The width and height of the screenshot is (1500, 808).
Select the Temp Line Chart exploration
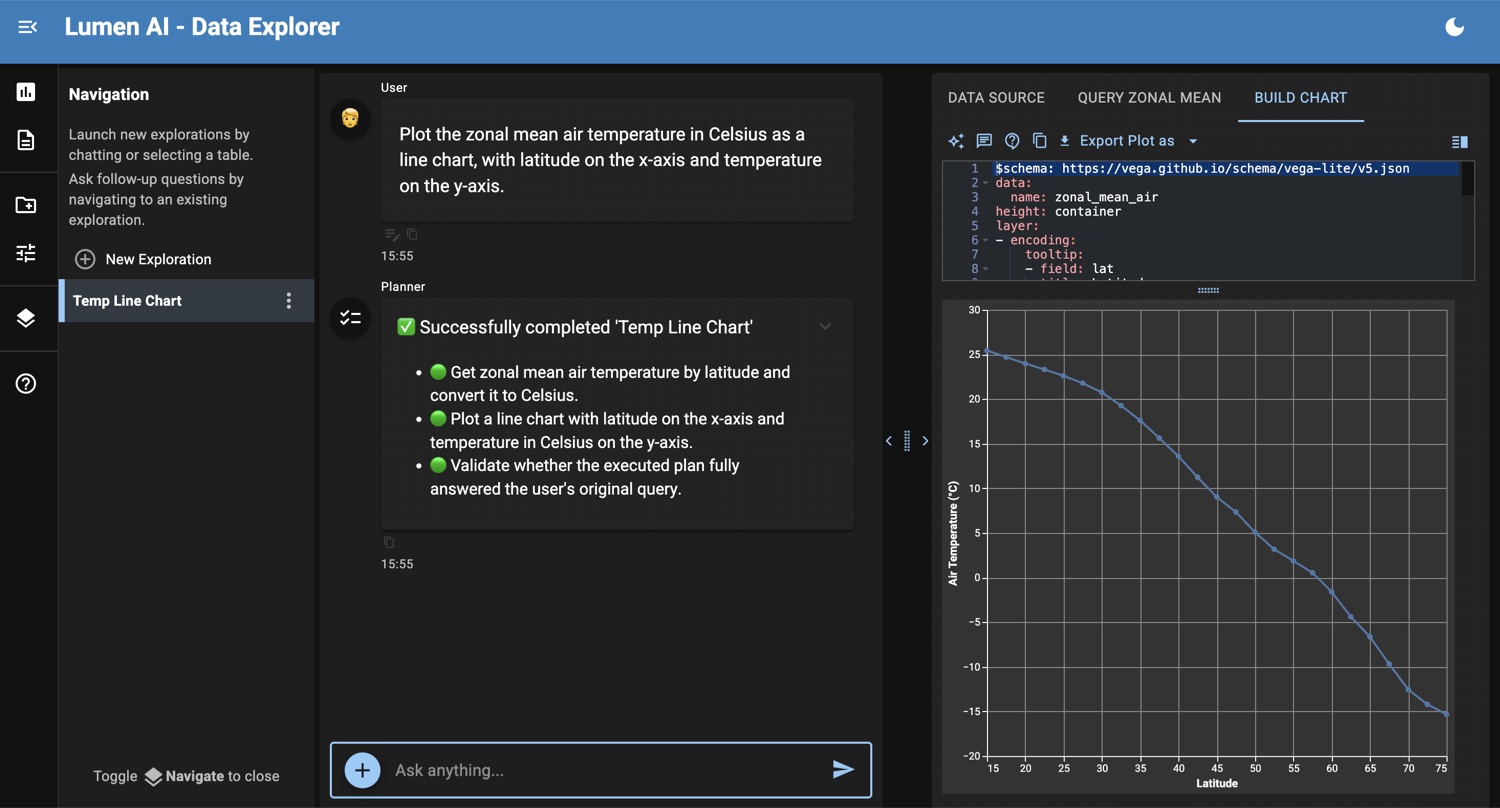point(186,301)
